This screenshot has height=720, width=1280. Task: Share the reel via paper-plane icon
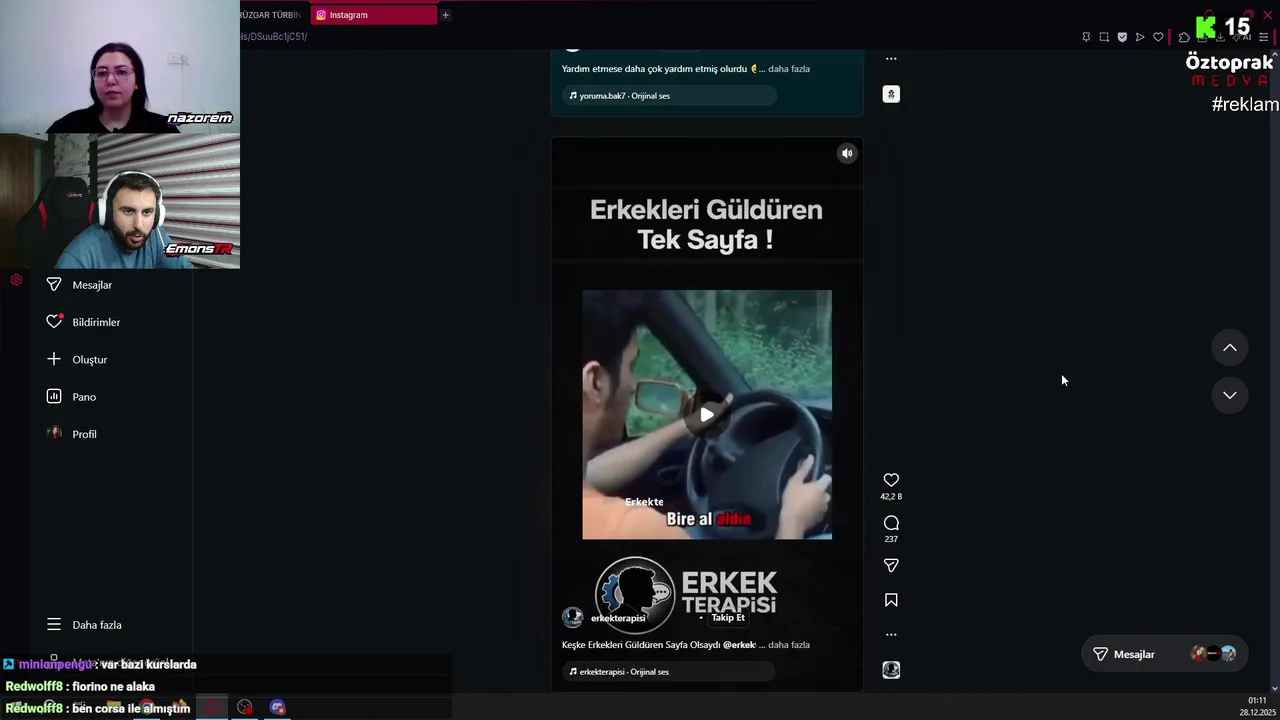(x=891, y=566)
